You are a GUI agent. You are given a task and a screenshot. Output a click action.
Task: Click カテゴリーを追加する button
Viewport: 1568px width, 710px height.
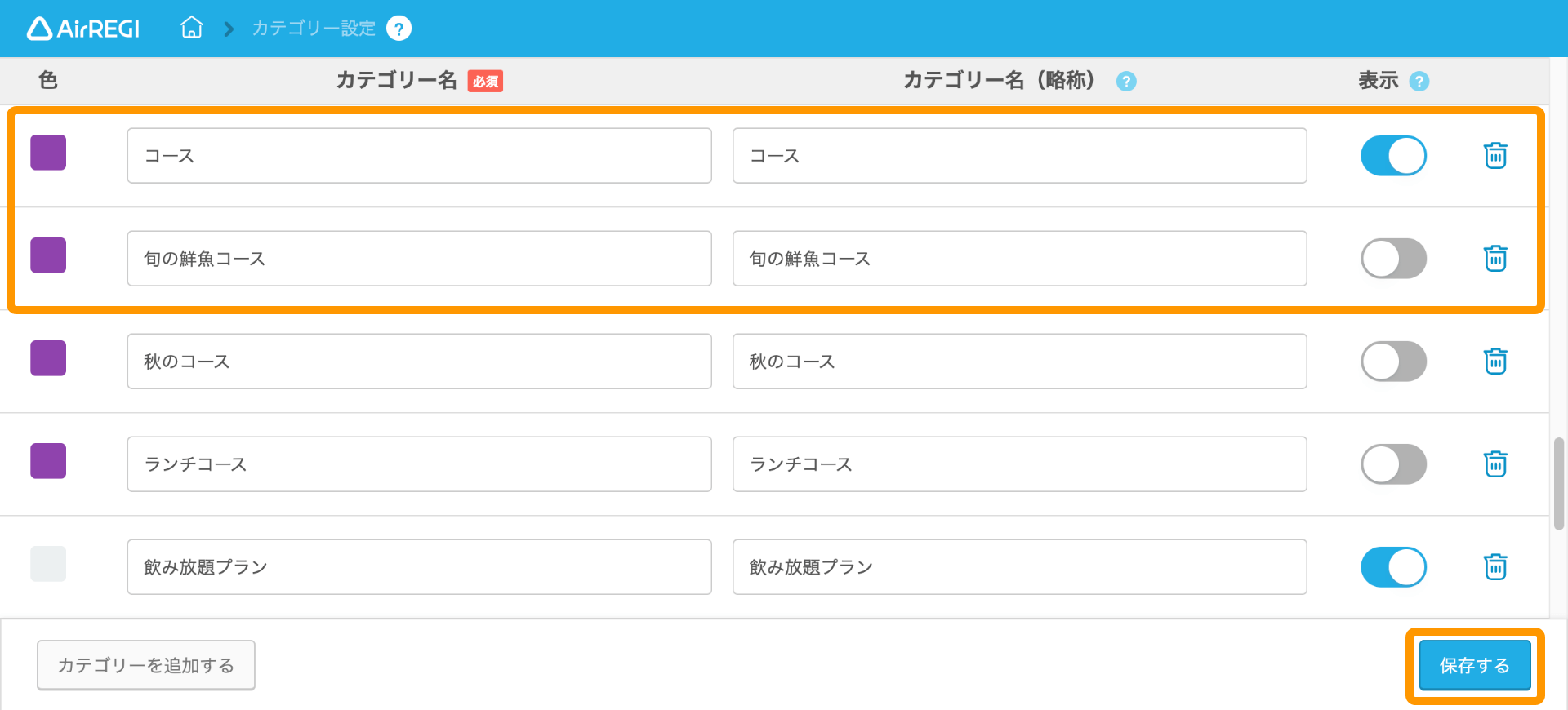pyautogui.click(x=146, y=665)
